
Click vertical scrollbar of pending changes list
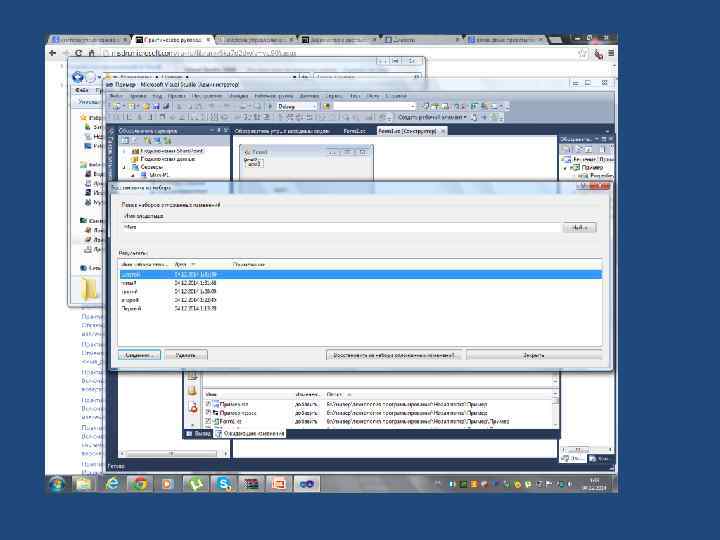point(556,409)
